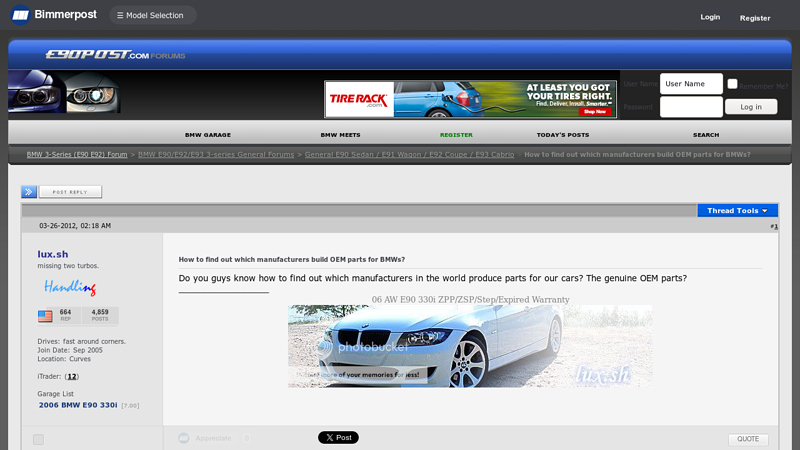
Task: Click the Login link in the top bar
Action: pyautogui.click(x=710, y=17)
